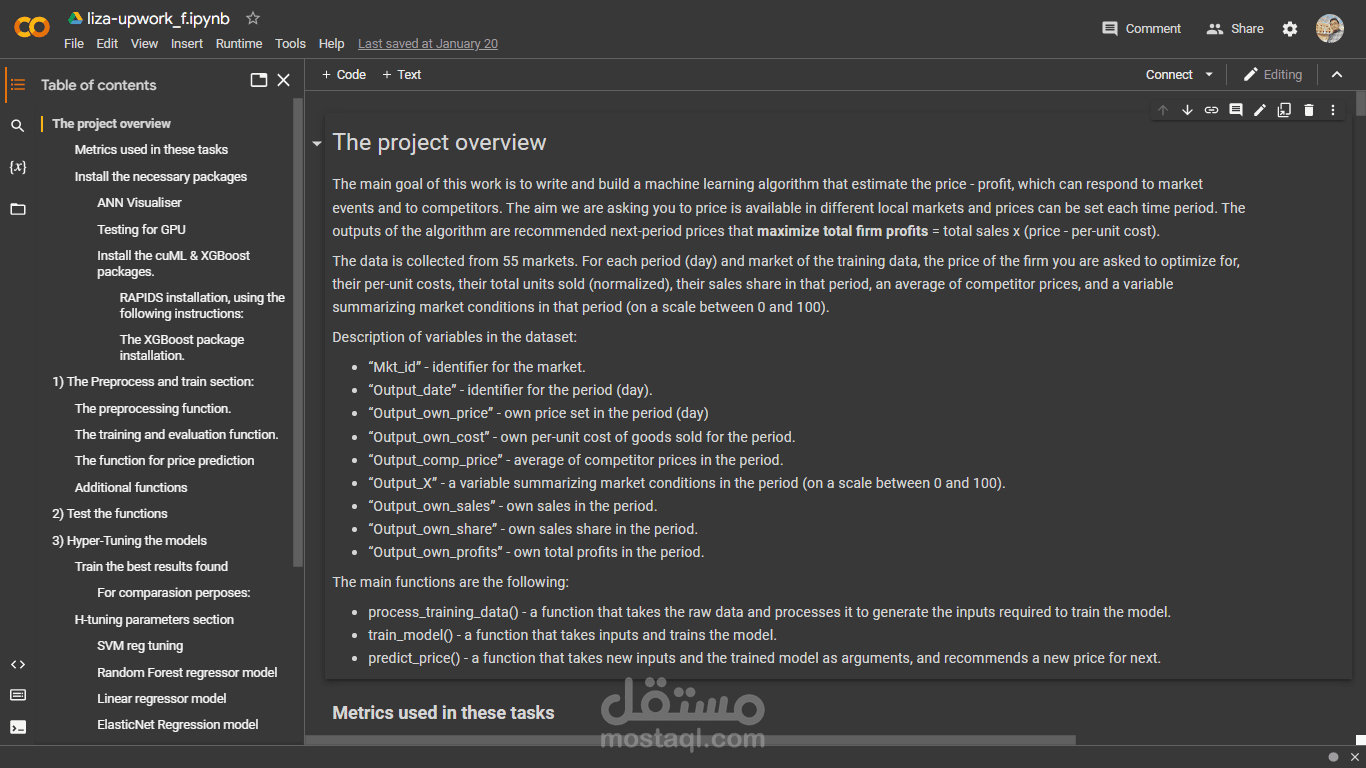
Task: Go to Random Forest regressor model
Action: tap(187, 673)
